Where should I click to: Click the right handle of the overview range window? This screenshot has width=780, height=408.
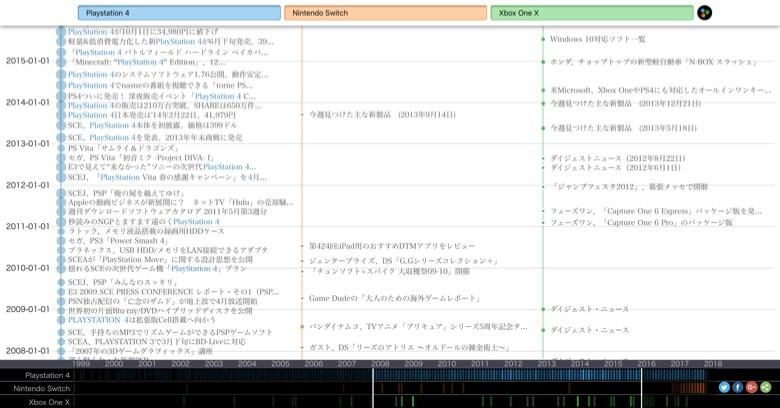tap(641, 388)
